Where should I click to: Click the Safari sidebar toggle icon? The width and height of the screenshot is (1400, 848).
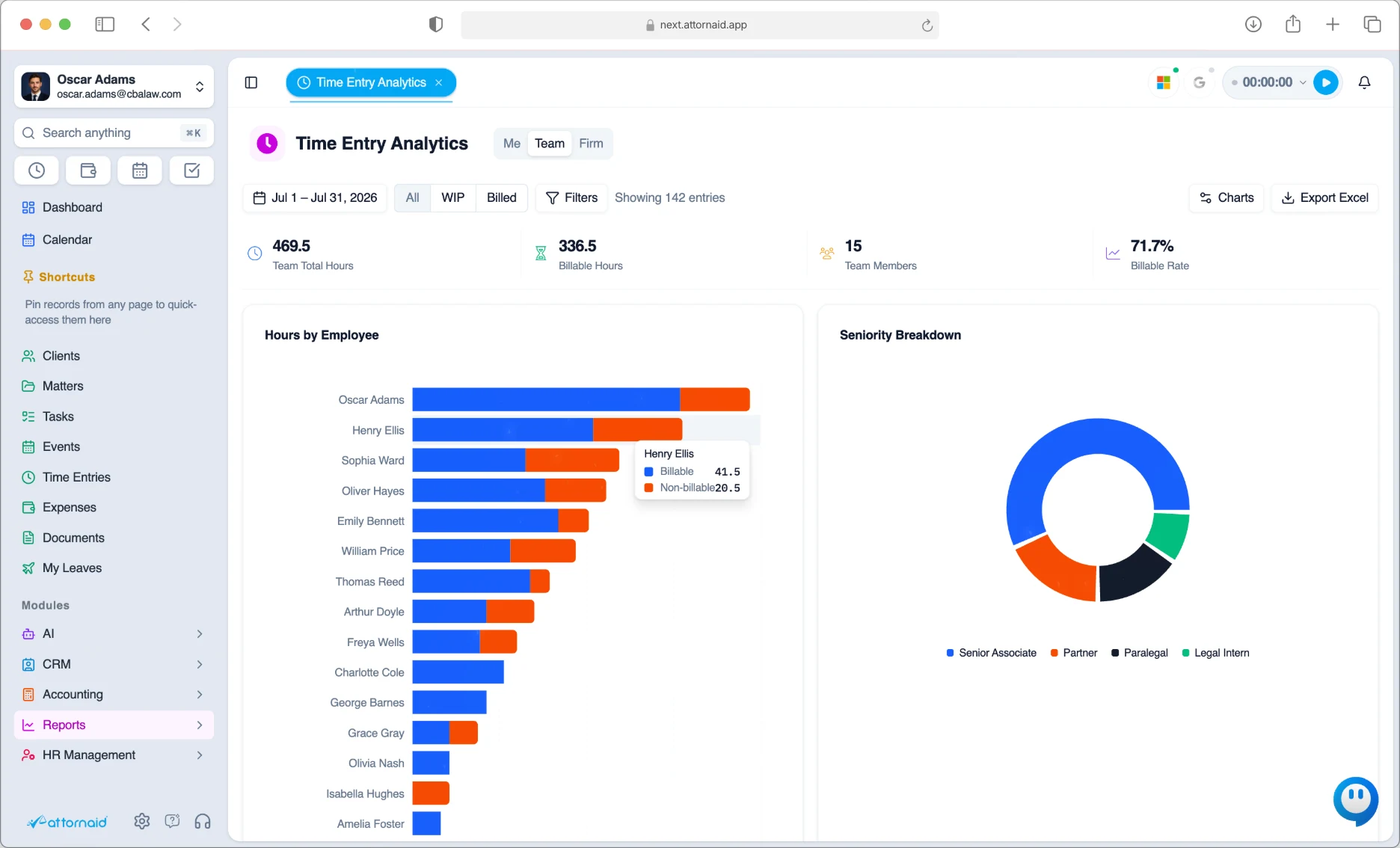pyautogui.click(x=105, y=24)
